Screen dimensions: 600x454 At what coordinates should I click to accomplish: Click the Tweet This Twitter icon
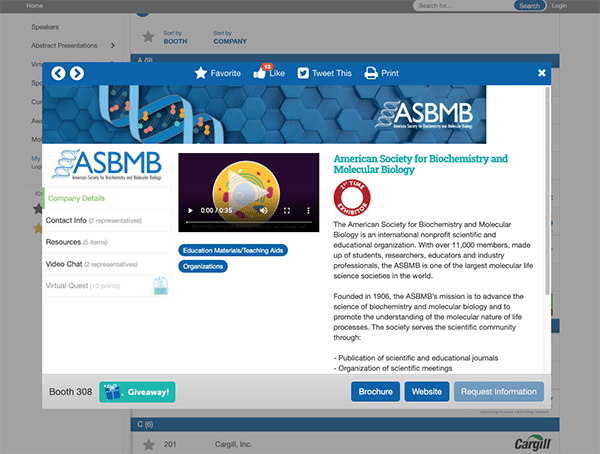coord(303,73)
